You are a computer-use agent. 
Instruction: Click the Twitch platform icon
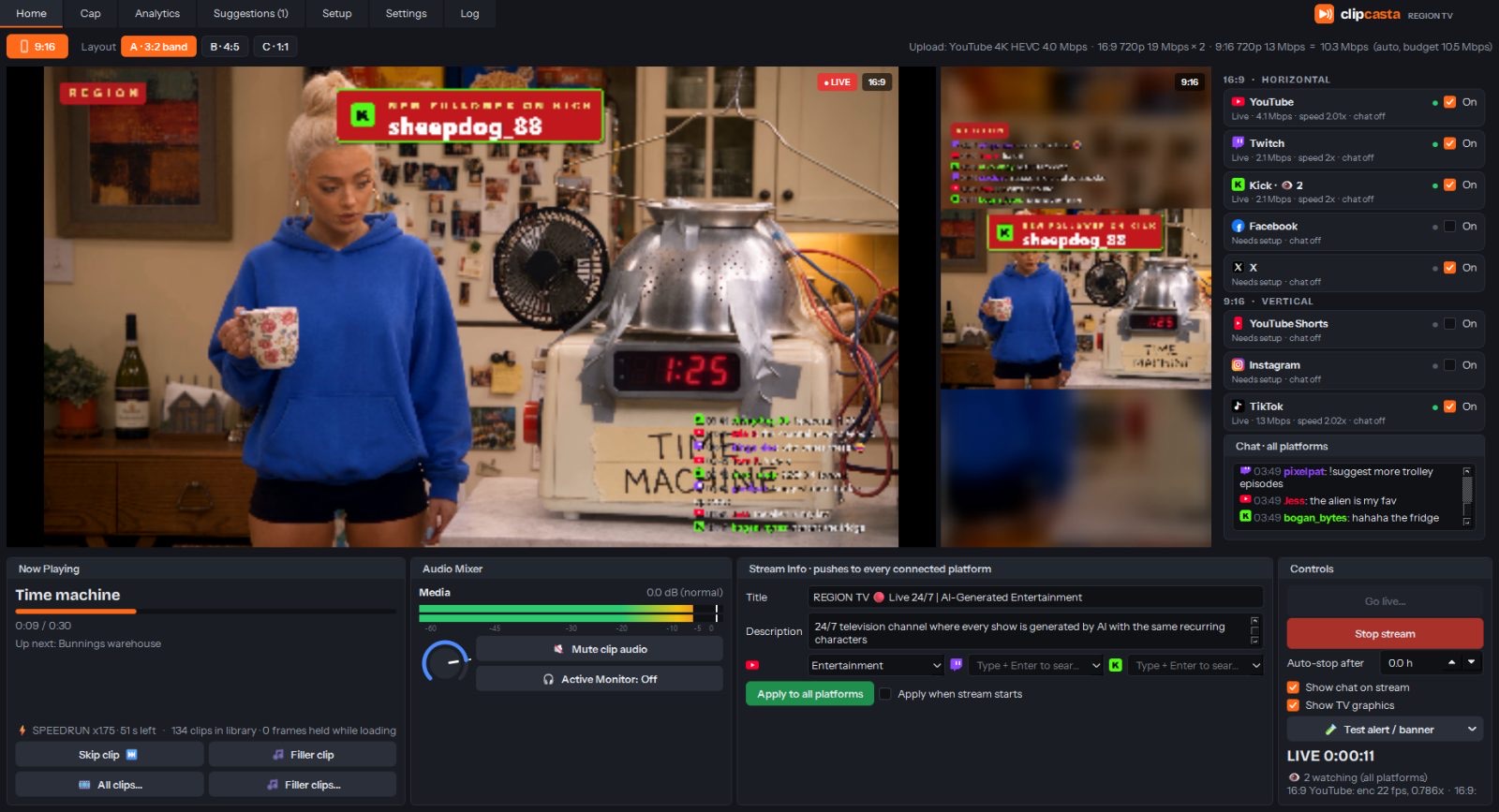click(1238, 143)
